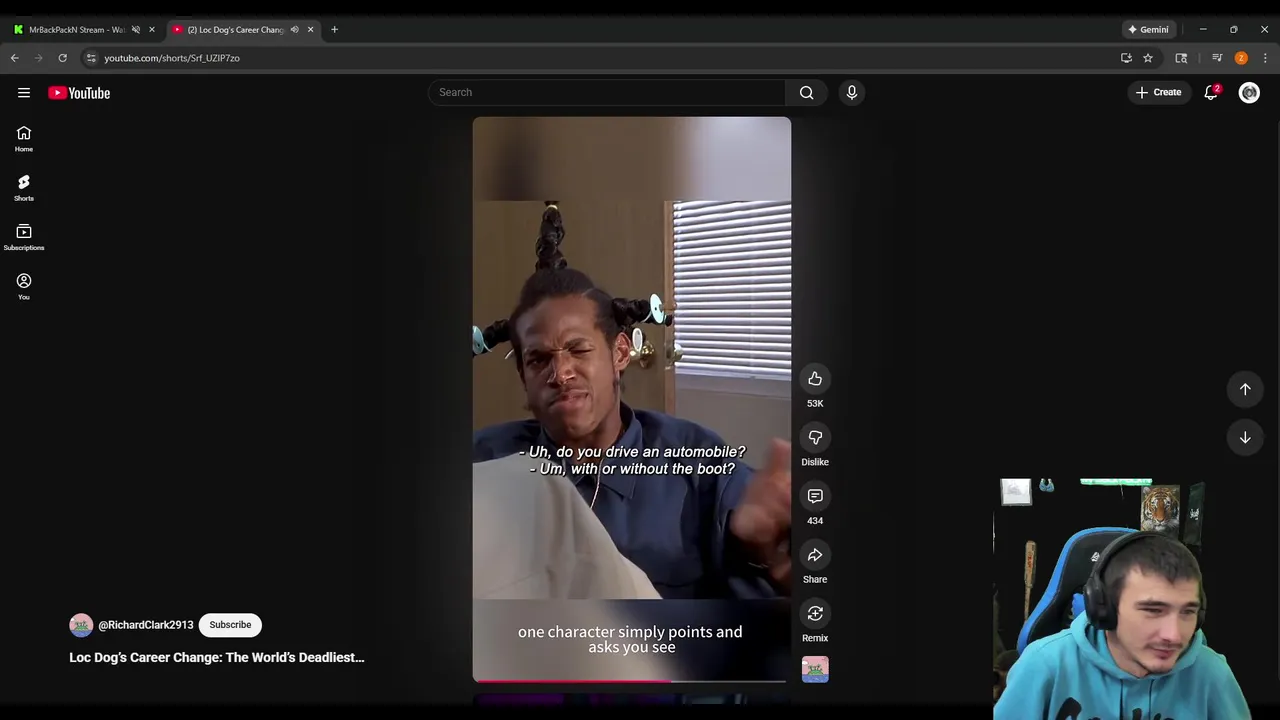Share this Short
Screen dimensions: 1280x720
click(815, 555)
